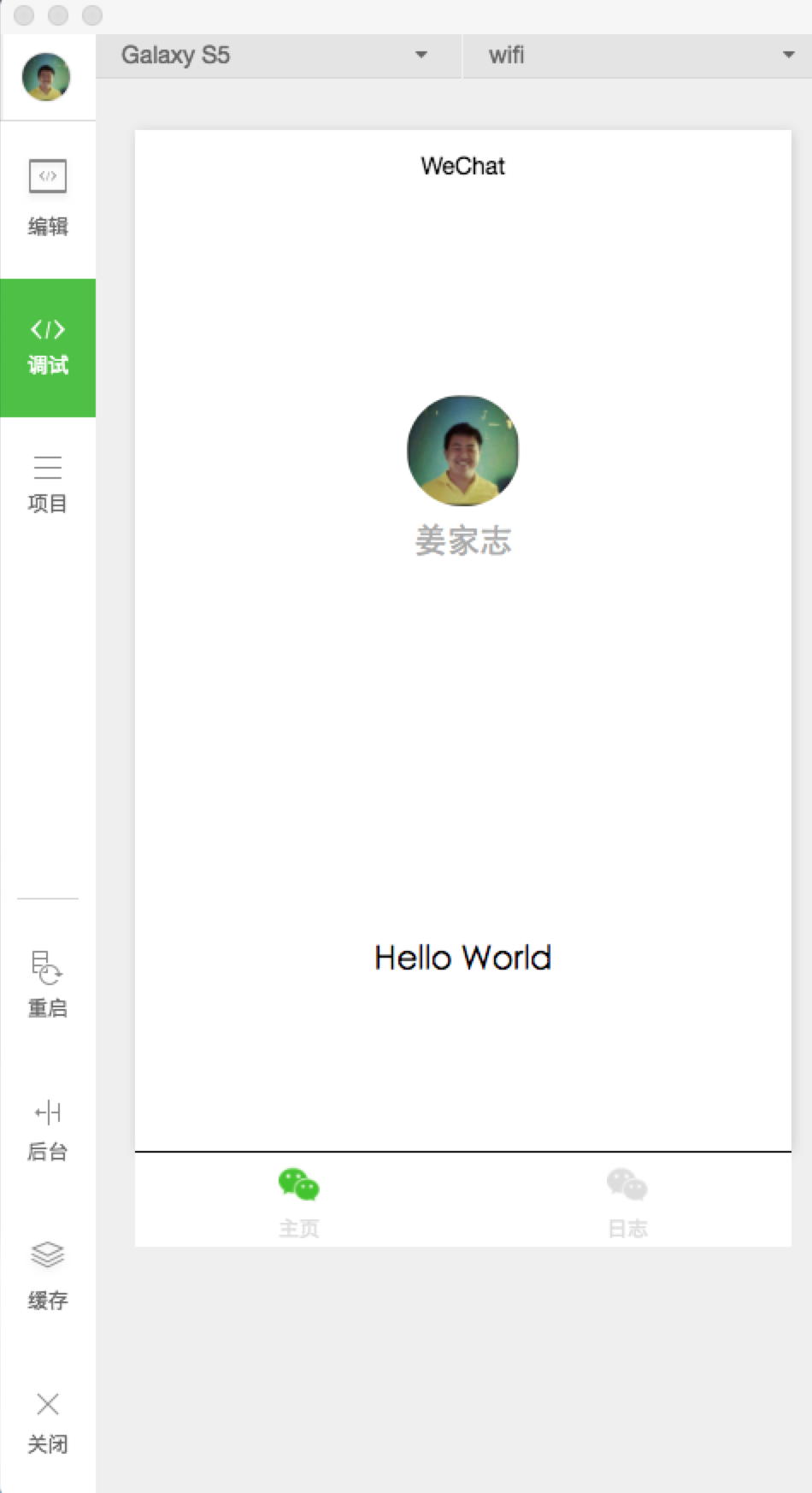Click the profile photo in the simulator

click(x=462, y=451)
